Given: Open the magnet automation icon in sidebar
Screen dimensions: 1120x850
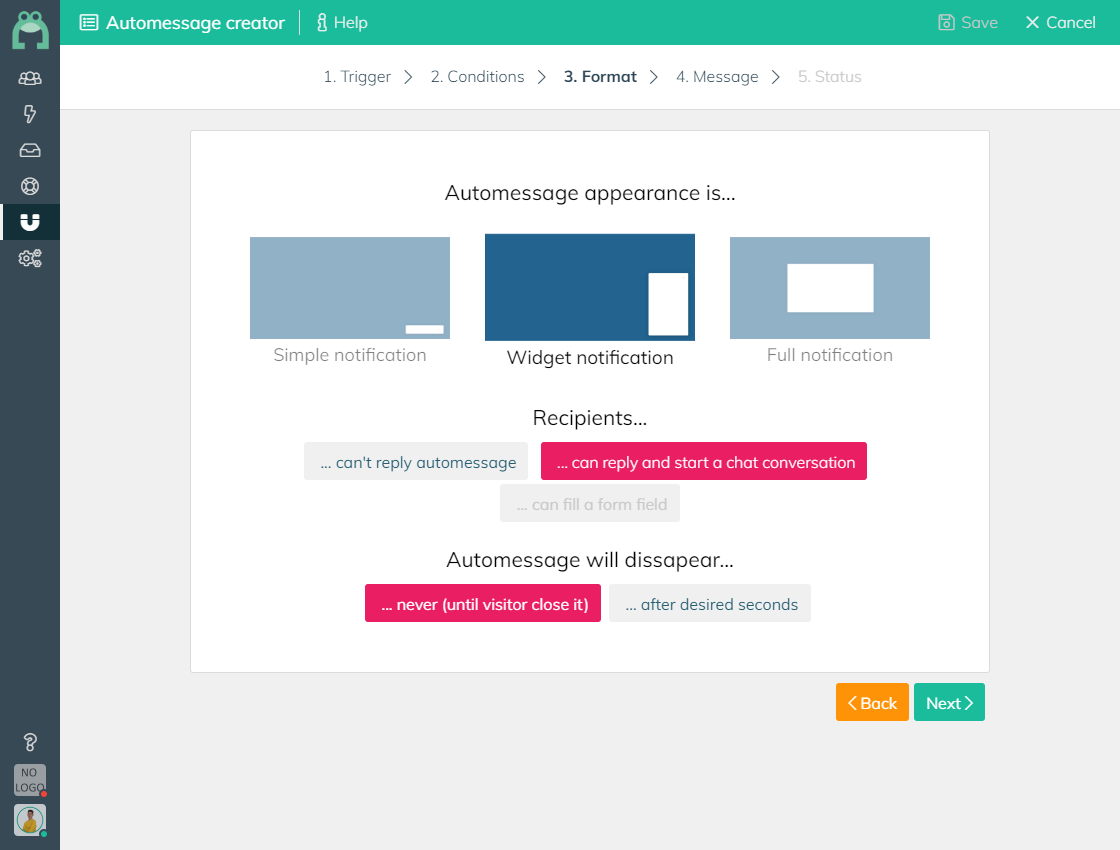Looking at the screenshot, I should [30, 222].
